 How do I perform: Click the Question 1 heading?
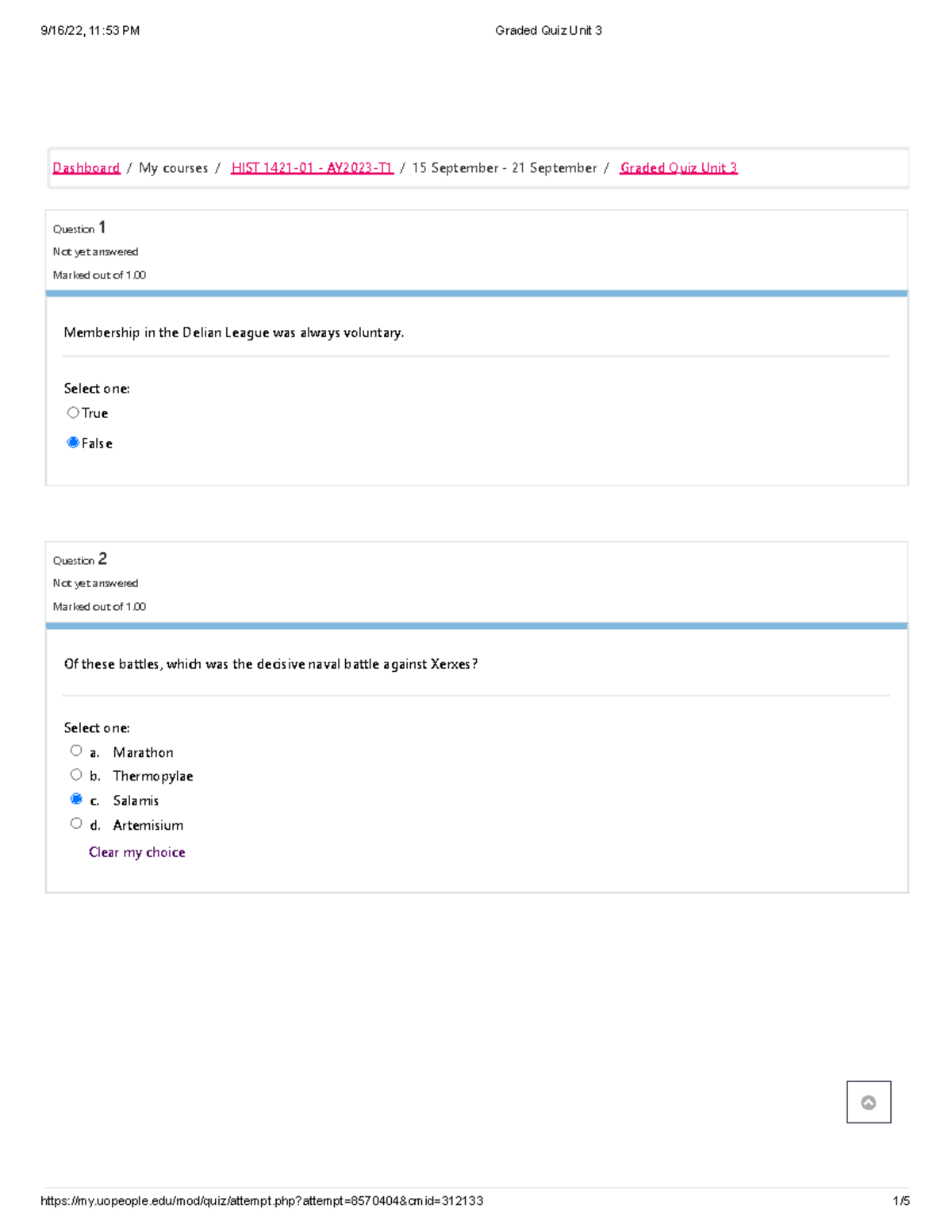(79, 228)
